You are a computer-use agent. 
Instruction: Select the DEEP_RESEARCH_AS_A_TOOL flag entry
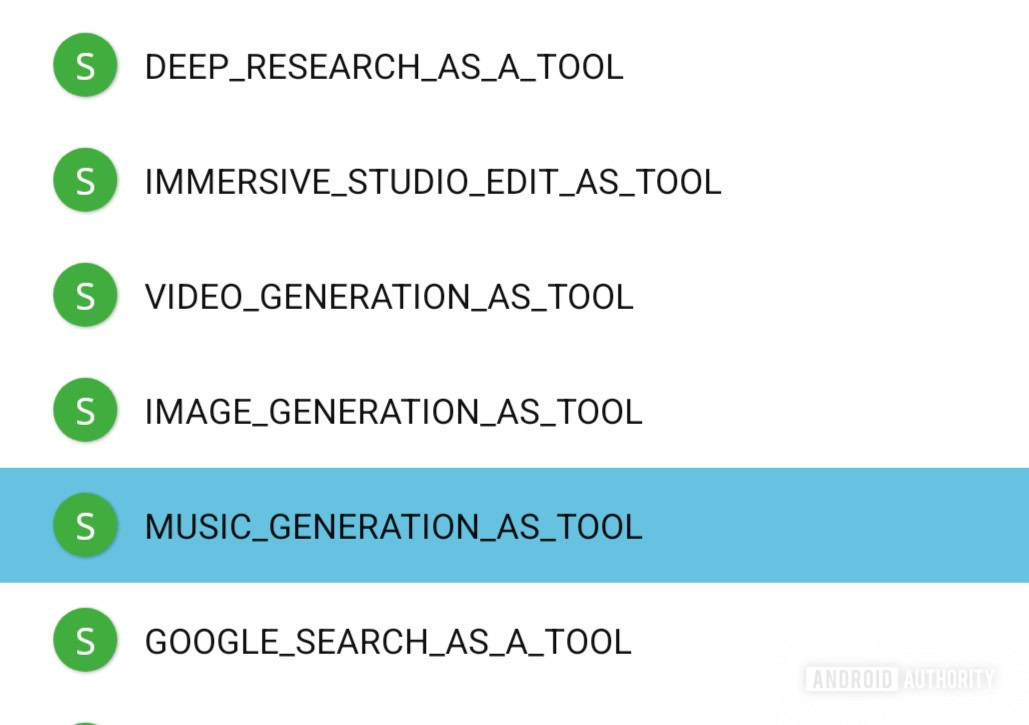click(383, 65)
